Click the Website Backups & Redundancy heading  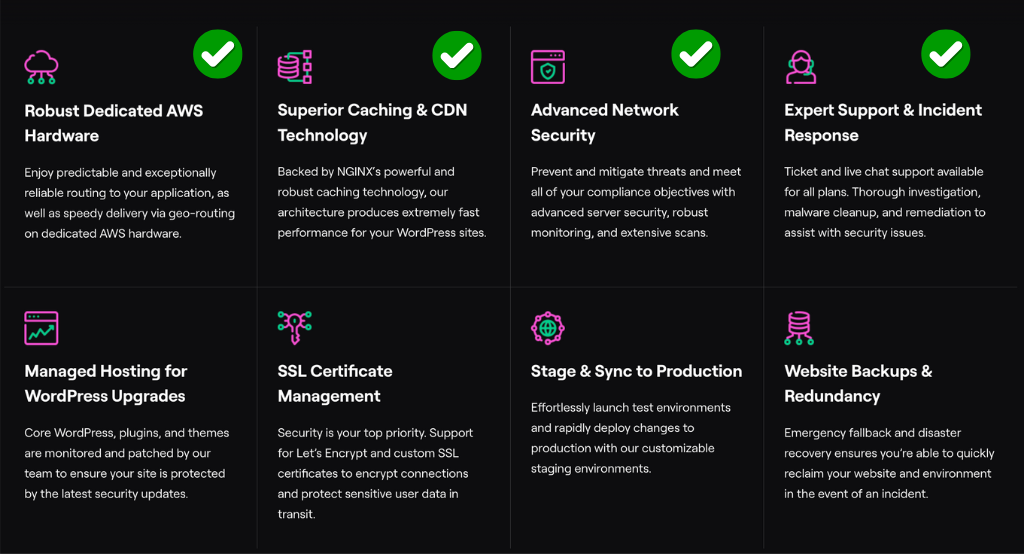pyautogui.click(x=858, y=384)
